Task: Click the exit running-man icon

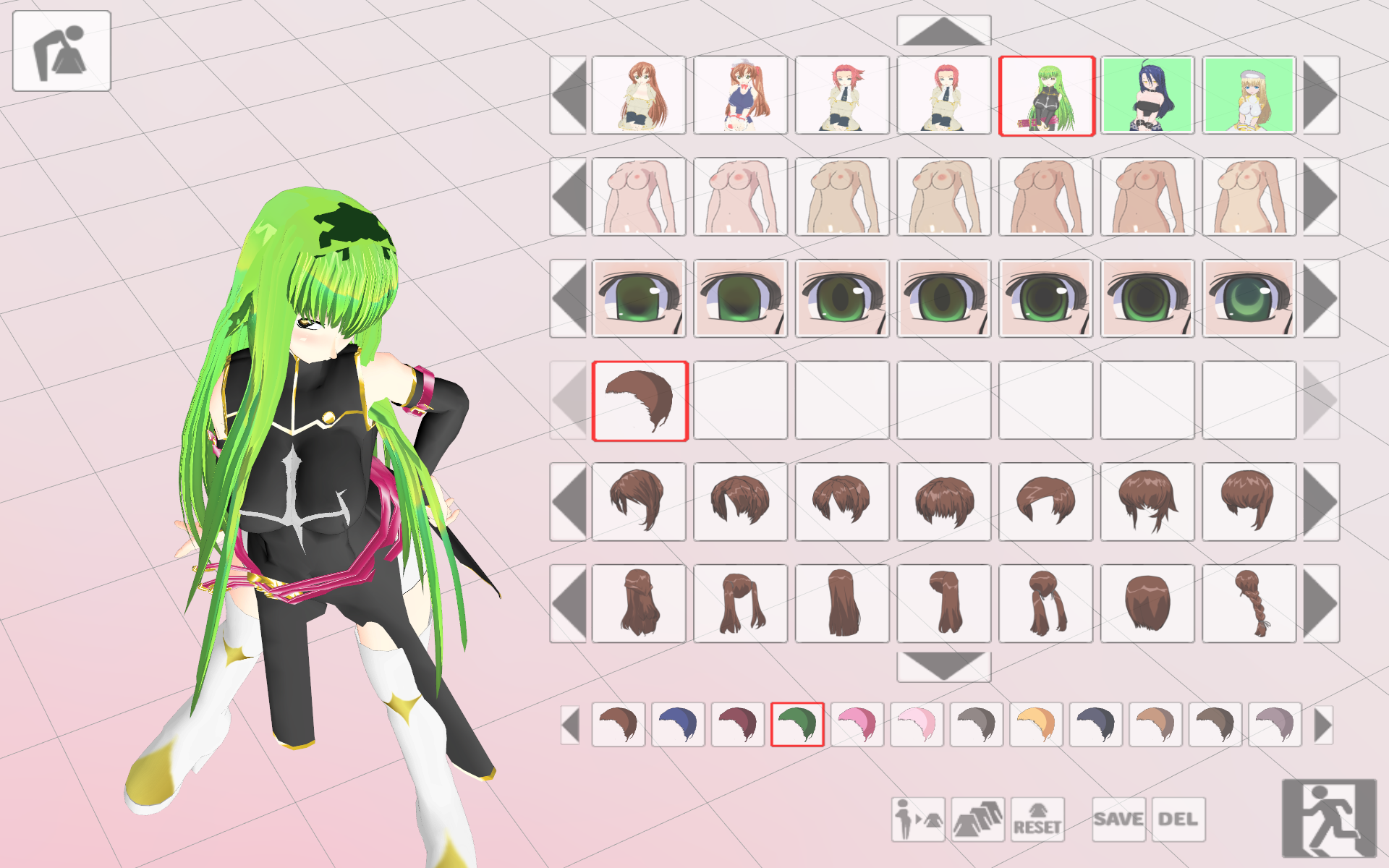Action: [1328, 817]
